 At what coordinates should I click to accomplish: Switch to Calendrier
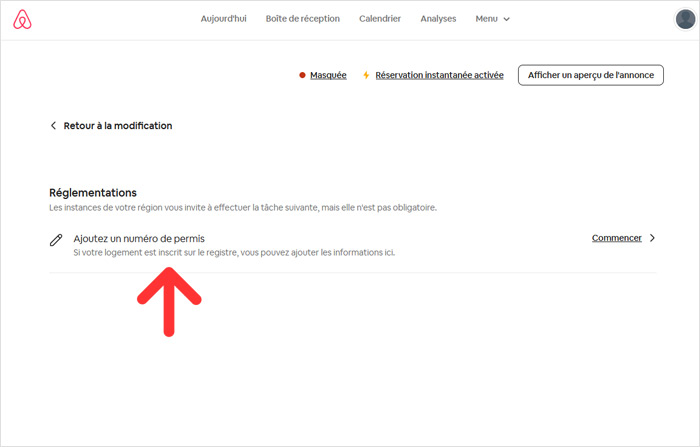point(380,19)
